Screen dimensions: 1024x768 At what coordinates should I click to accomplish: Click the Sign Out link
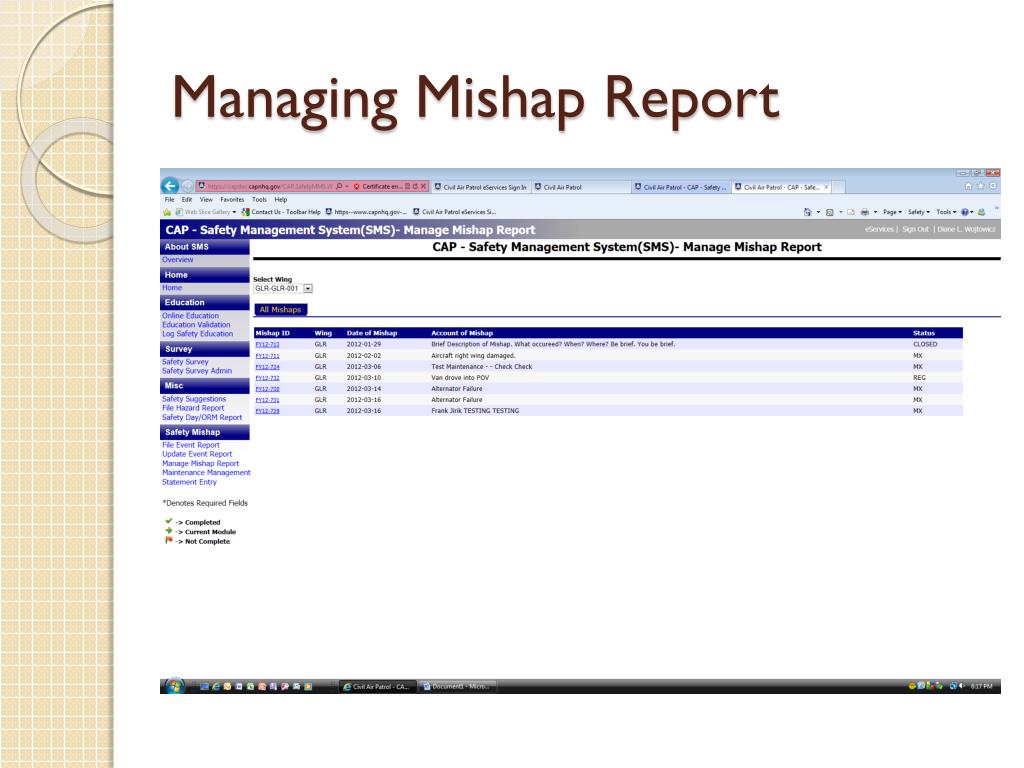click(x=916, y=229)
